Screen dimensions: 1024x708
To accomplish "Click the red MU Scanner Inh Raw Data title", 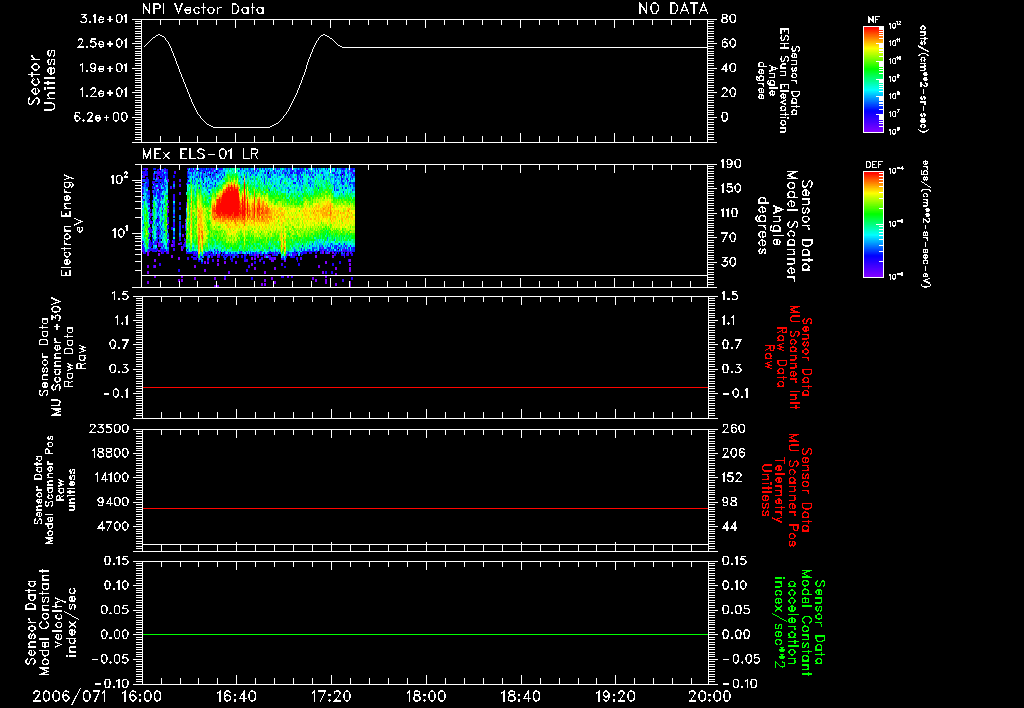I will tap(789, 357).
